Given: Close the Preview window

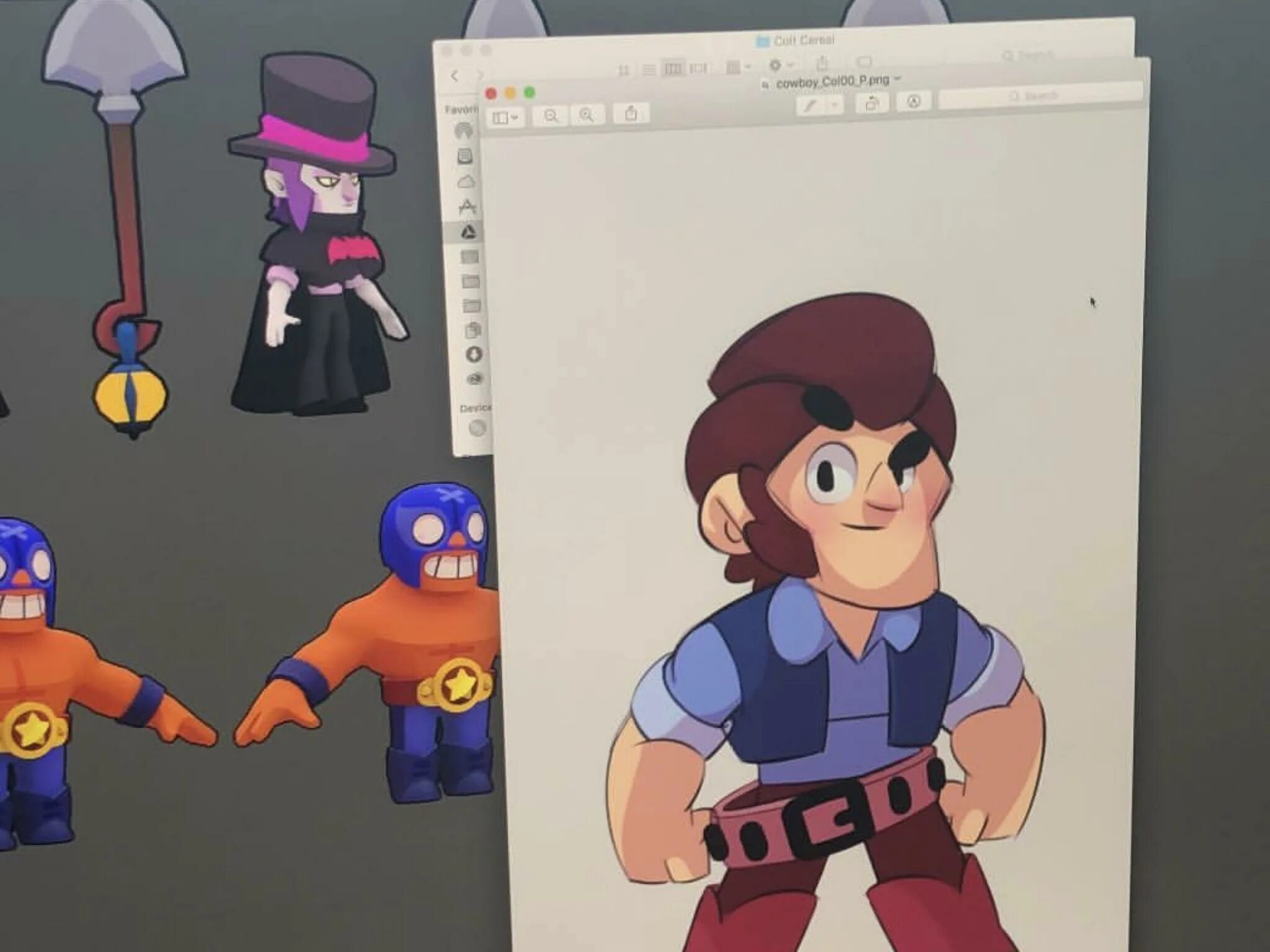Looking at the screenshot, I should pyautogui.click(x=491, y=94).
